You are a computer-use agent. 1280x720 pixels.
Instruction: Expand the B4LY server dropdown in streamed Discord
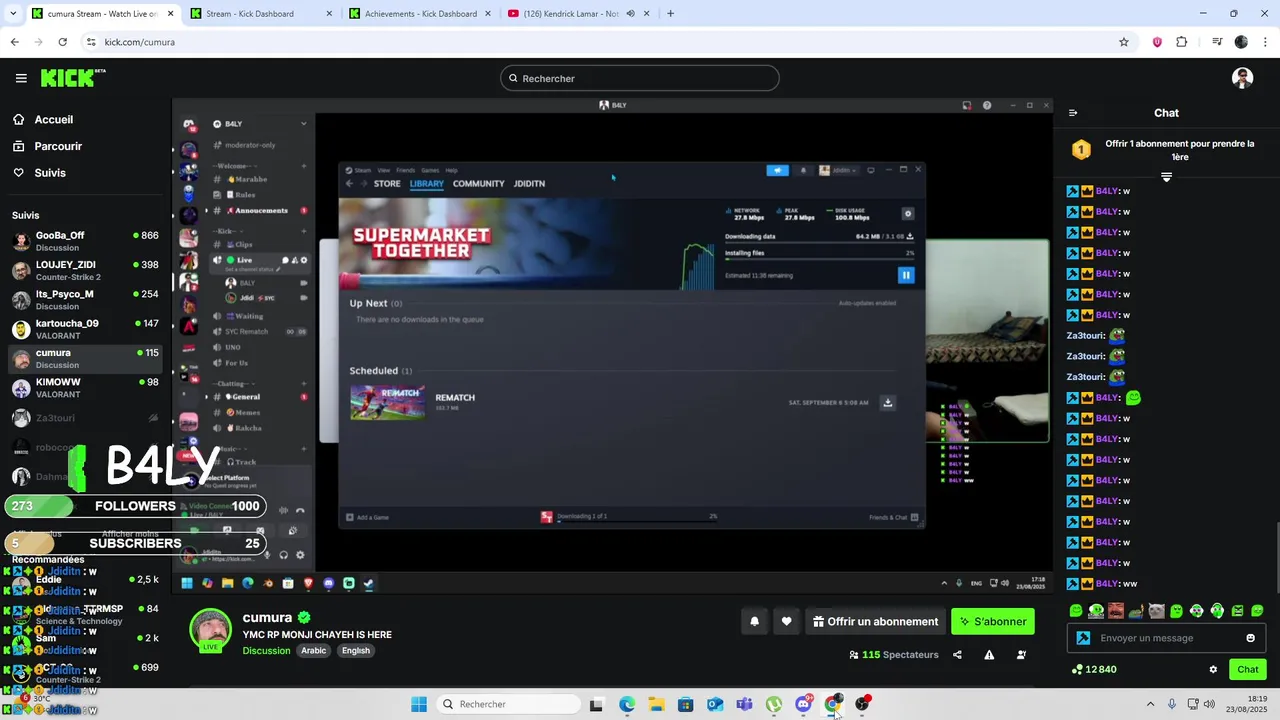coord(303,124)
